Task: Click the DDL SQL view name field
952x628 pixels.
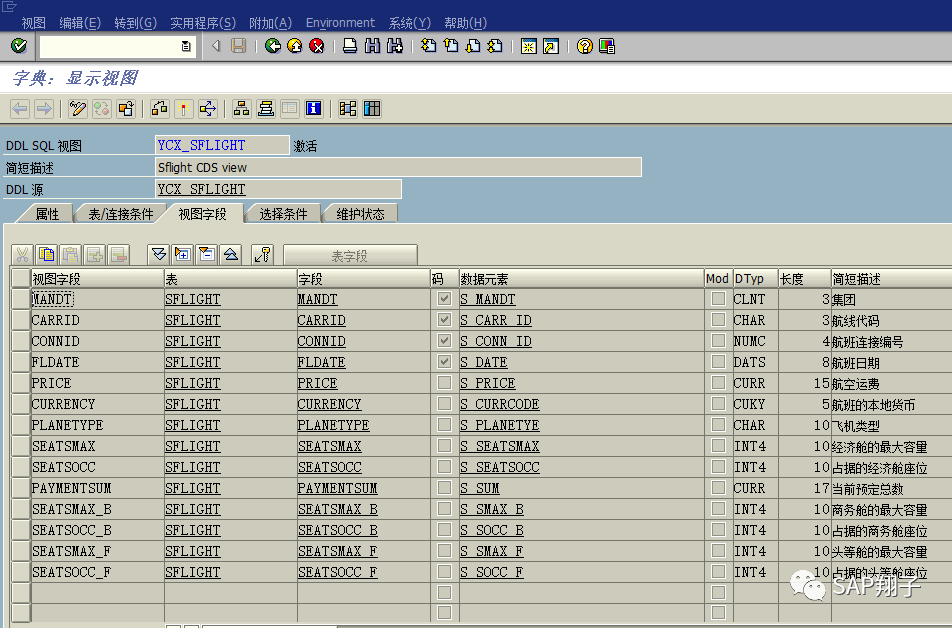Action: coord(222,145)
